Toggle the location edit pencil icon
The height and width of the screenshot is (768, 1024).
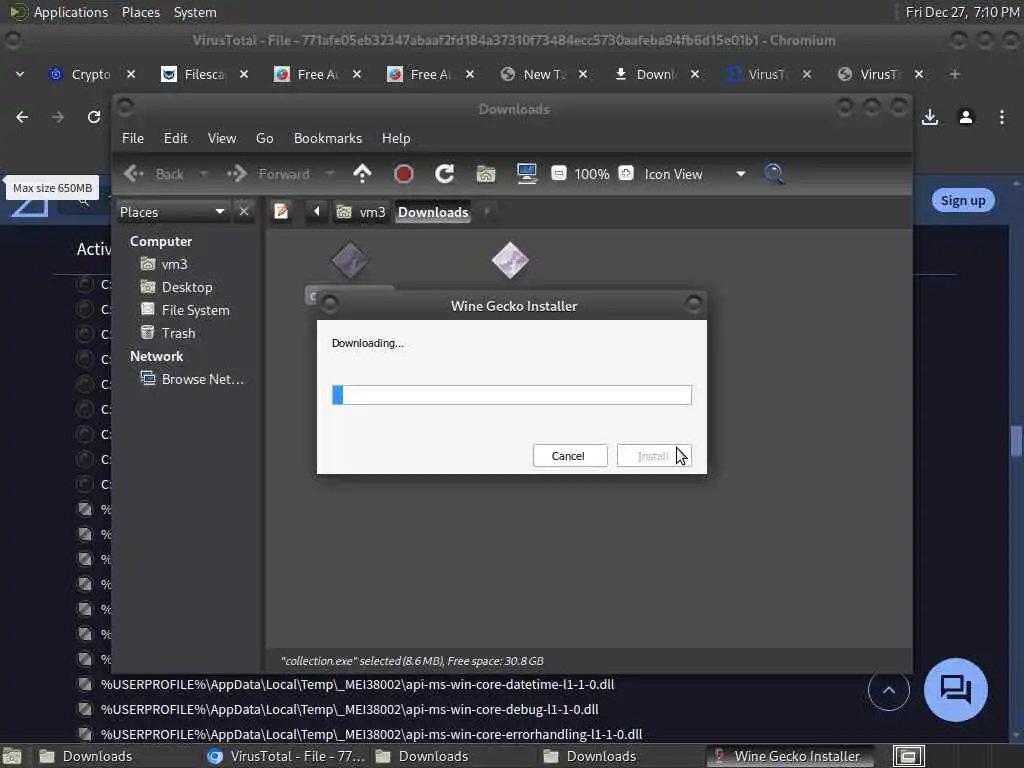[x=281, y=212]
